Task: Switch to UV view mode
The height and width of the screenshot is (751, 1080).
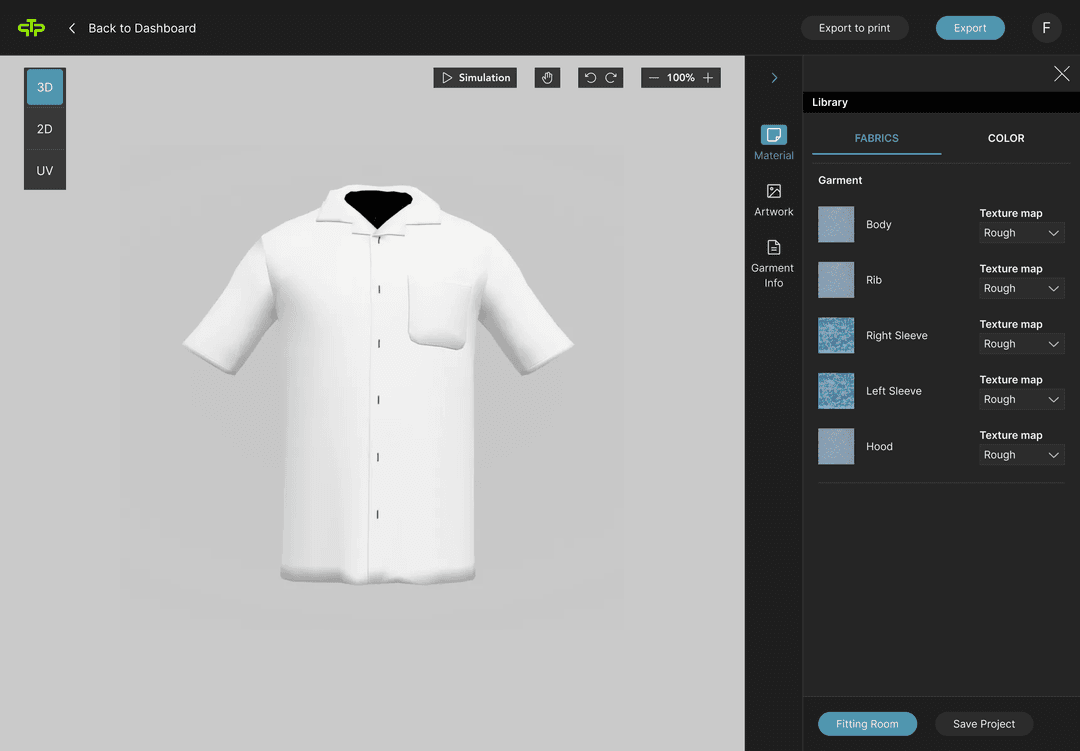Action: (x=44, y=170)
